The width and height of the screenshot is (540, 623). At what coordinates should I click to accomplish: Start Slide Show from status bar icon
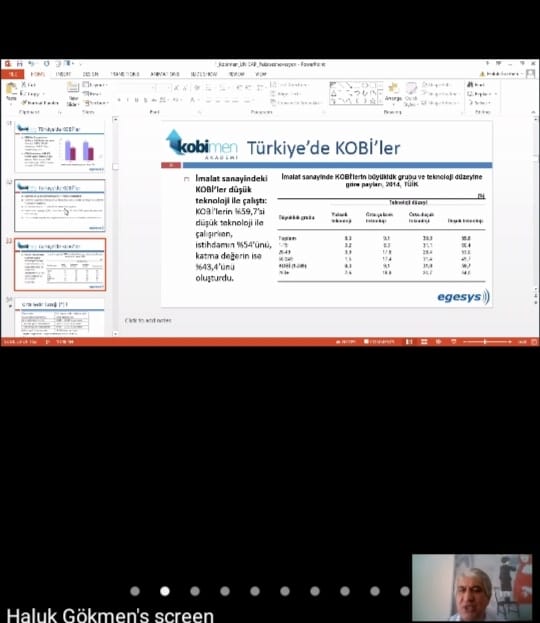[453, 342]
